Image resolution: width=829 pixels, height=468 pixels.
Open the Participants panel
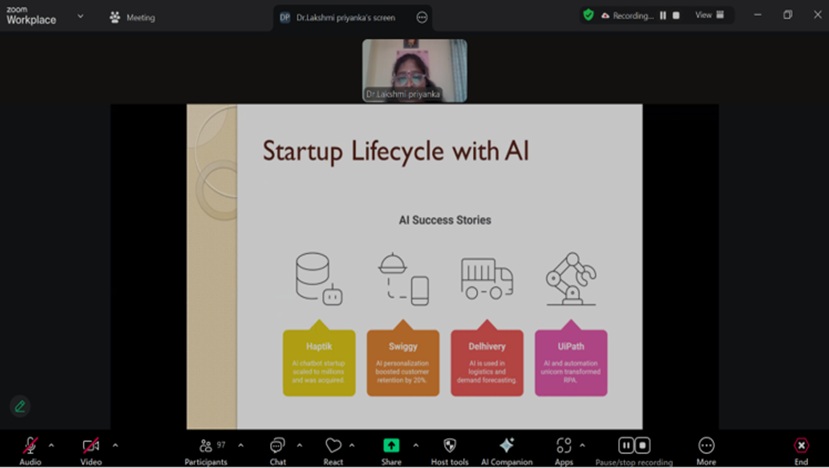click(206, 446)
